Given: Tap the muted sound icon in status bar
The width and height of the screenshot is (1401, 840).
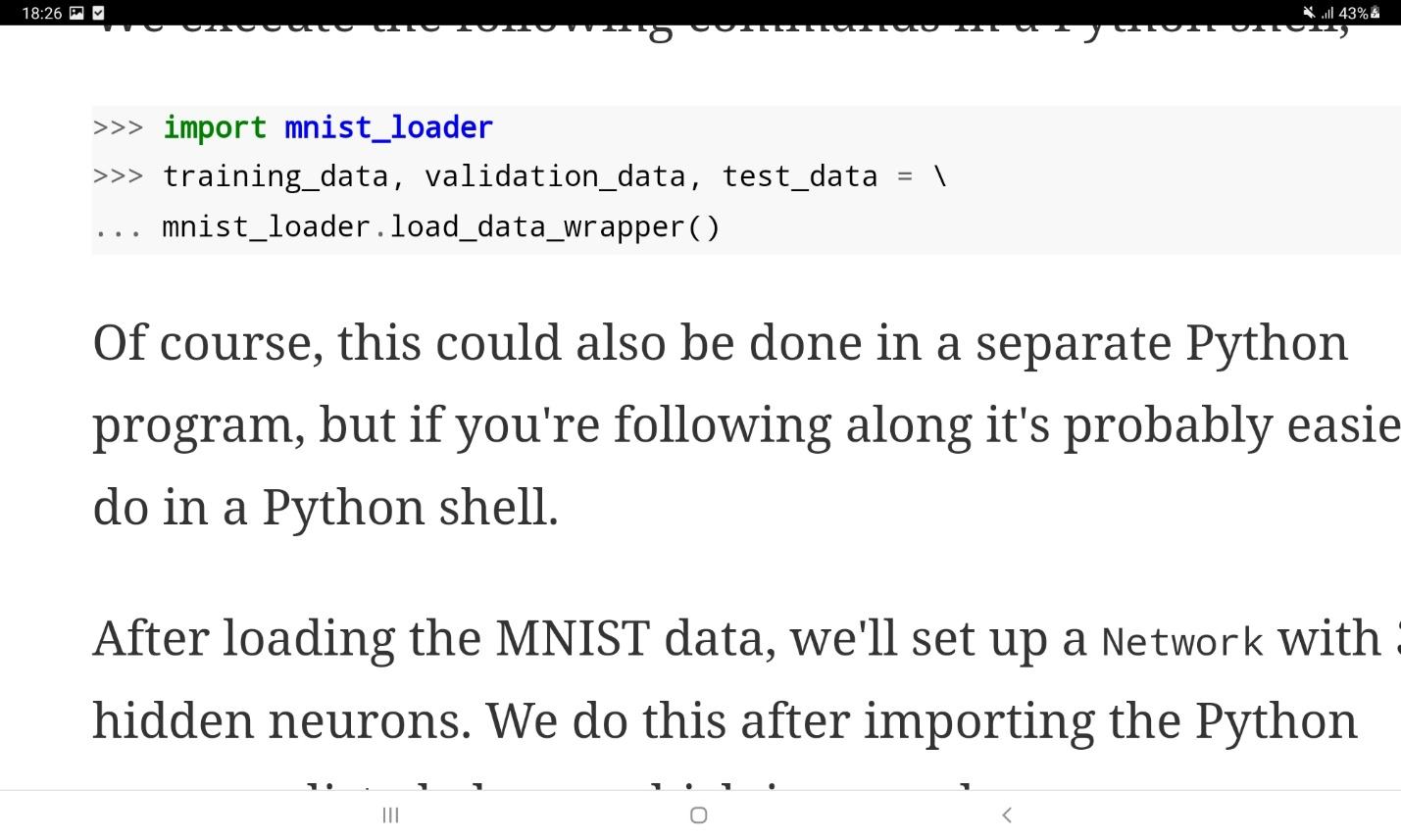Looking at the screenshot, I should coord(1309,13).
